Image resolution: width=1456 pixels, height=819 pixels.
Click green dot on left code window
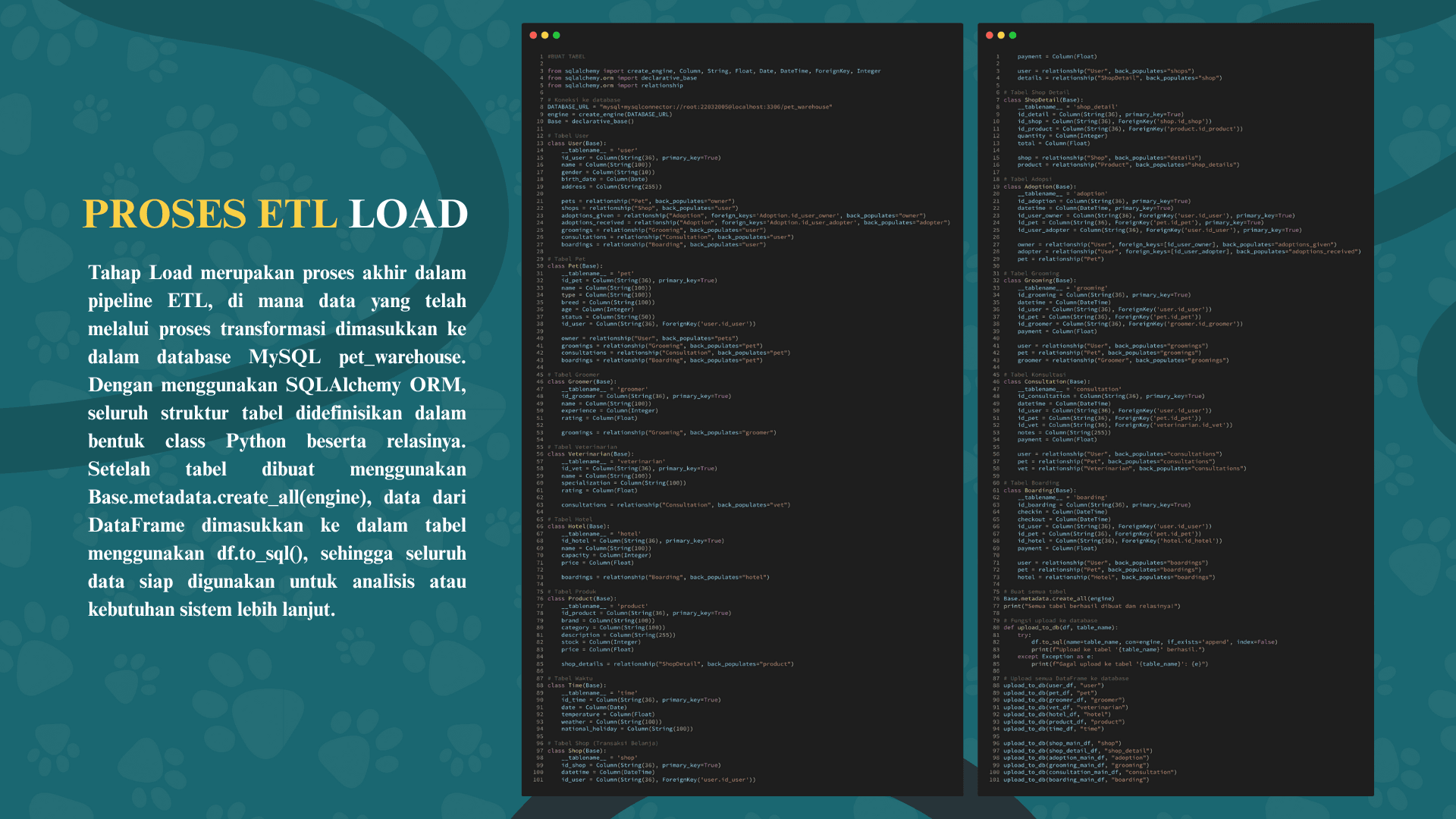[557, 36]
